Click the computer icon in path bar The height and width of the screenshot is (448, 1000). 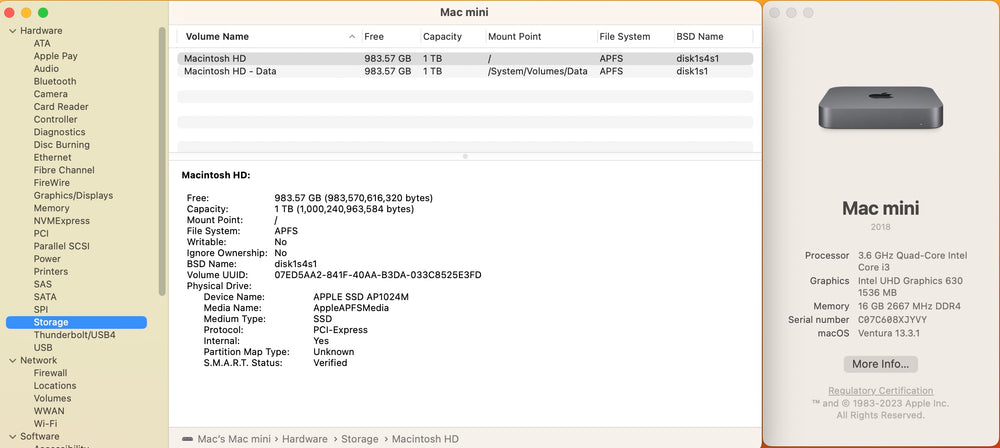tap(188, 439)
